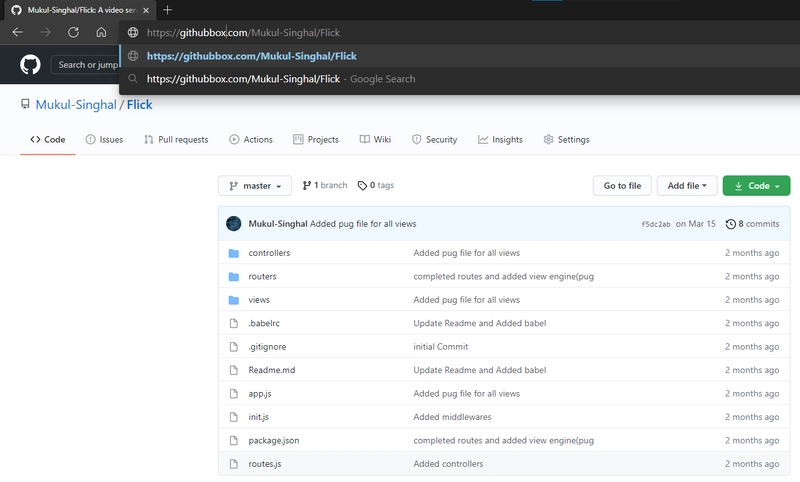Open the Mukul-Singhal owner link
This screenshot has height=482, width=800.
[76, 105]
